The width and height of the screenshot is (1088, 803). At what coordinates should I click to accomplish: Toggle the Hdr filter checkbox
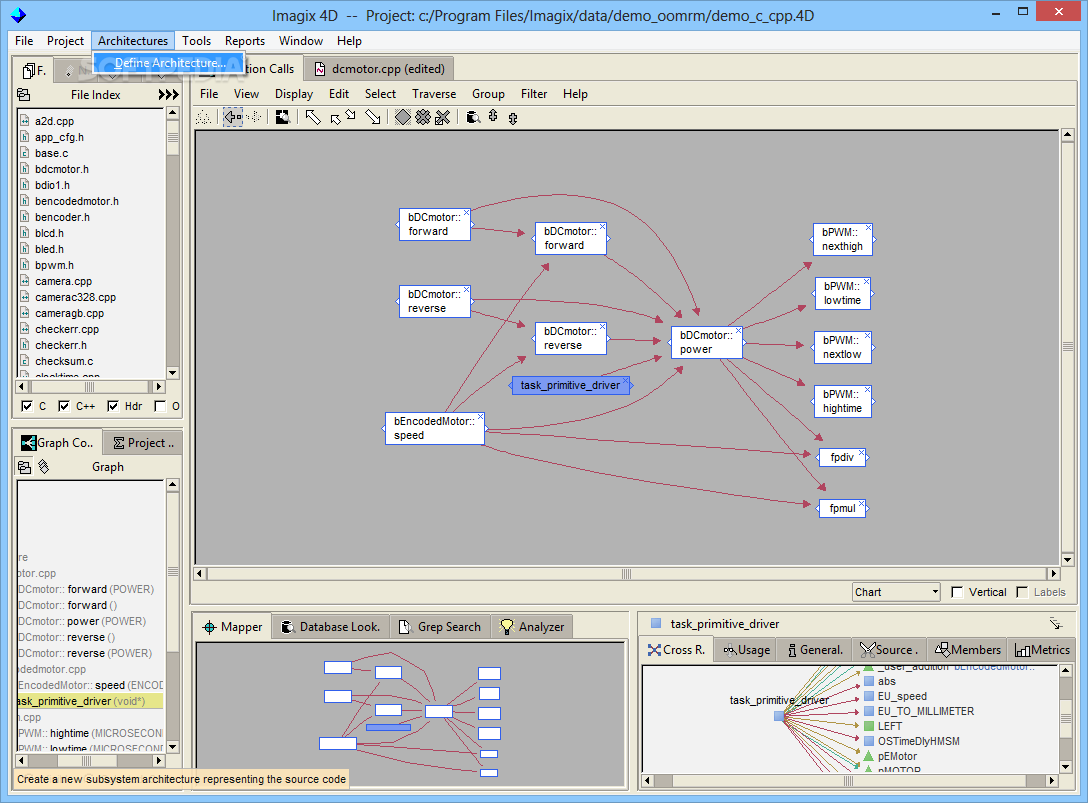[112, 406]
